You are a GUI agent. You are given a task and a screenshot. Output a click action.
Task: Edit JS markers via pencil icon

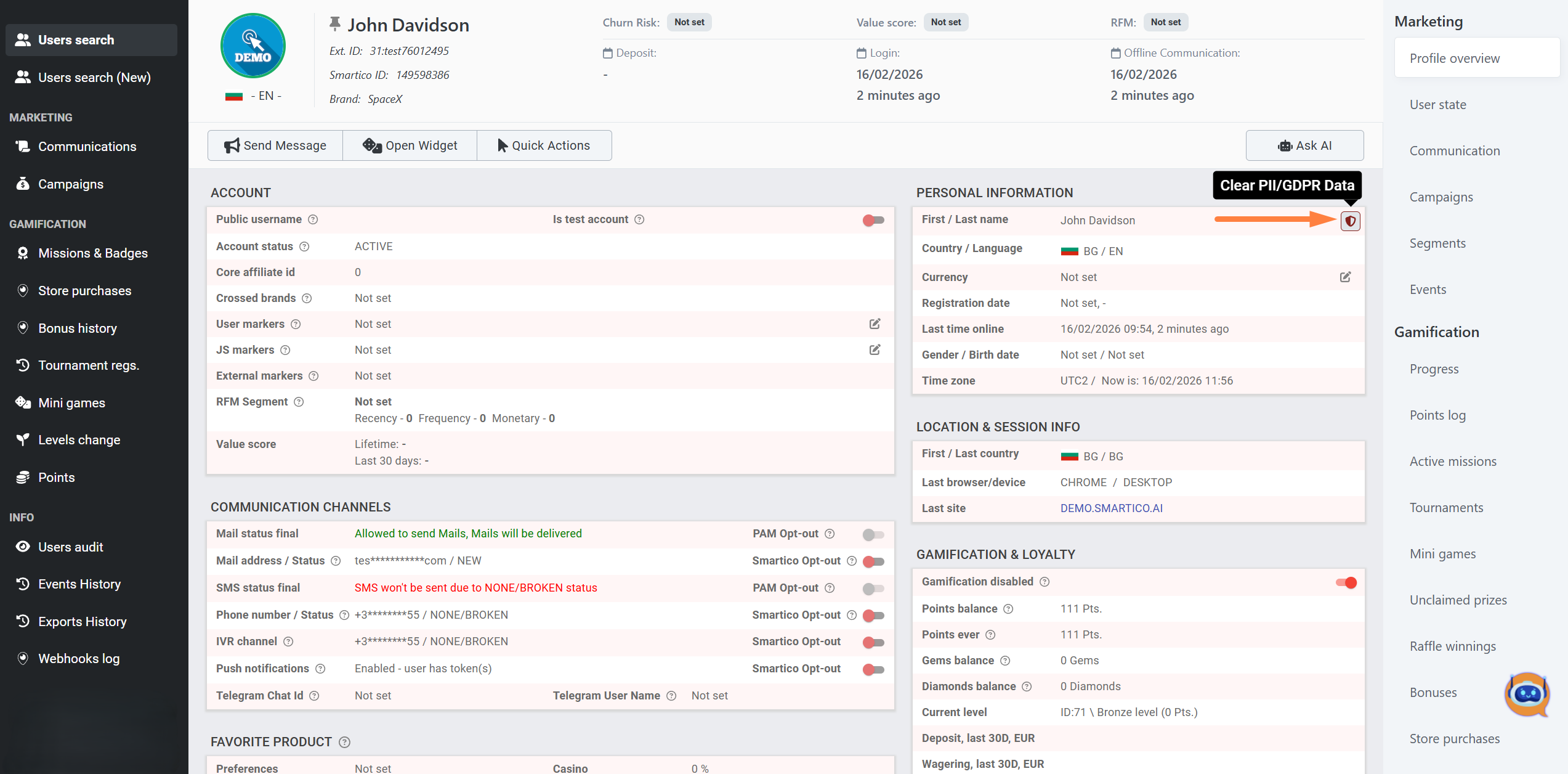[x=875, y=349]
